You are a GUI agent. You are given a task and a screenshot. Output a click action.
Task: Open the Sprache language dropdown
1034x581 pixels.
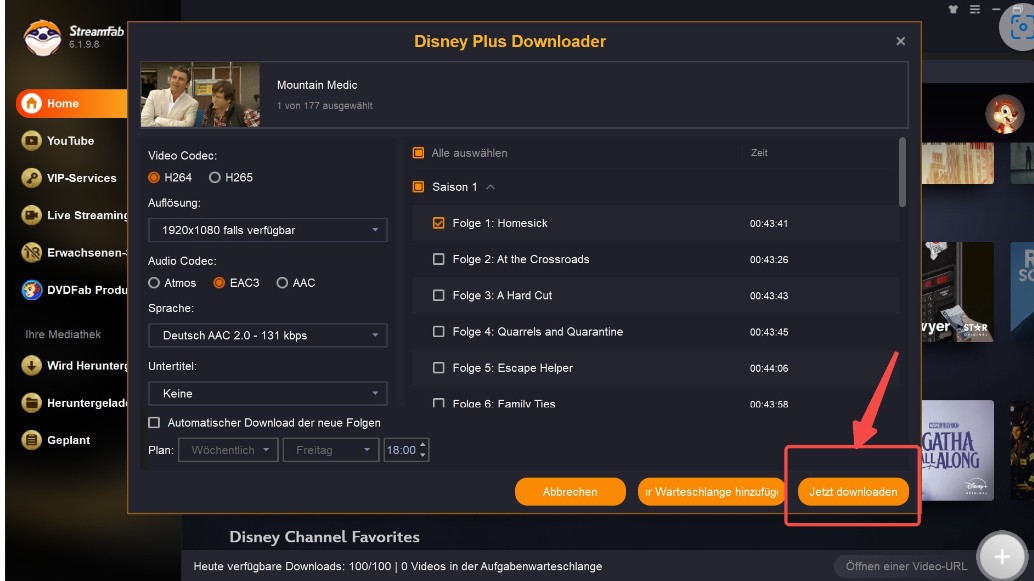(268, 335)
